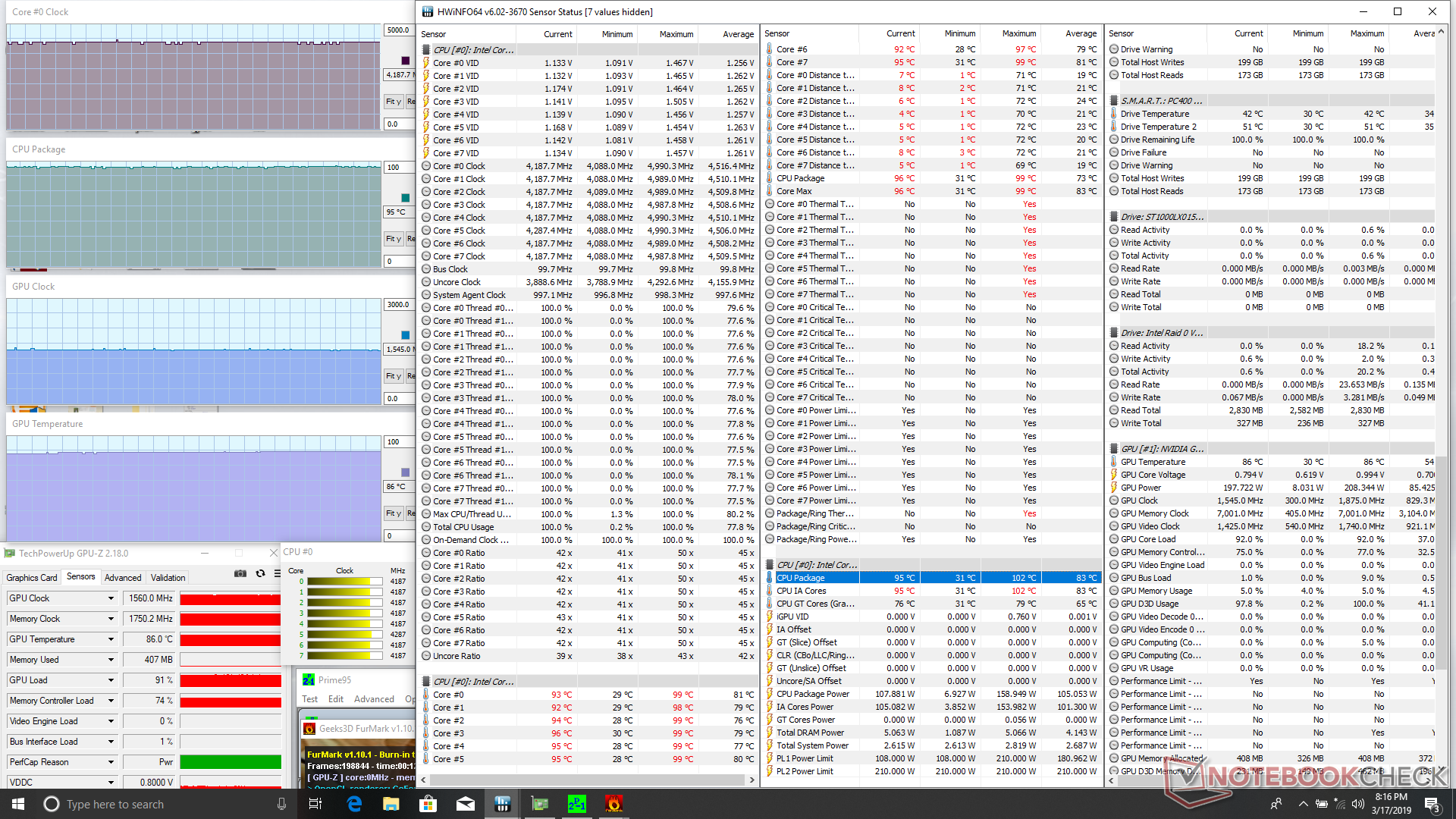
Task: Open HWiNFO from the taskbar
Action: tap(502, 804)
